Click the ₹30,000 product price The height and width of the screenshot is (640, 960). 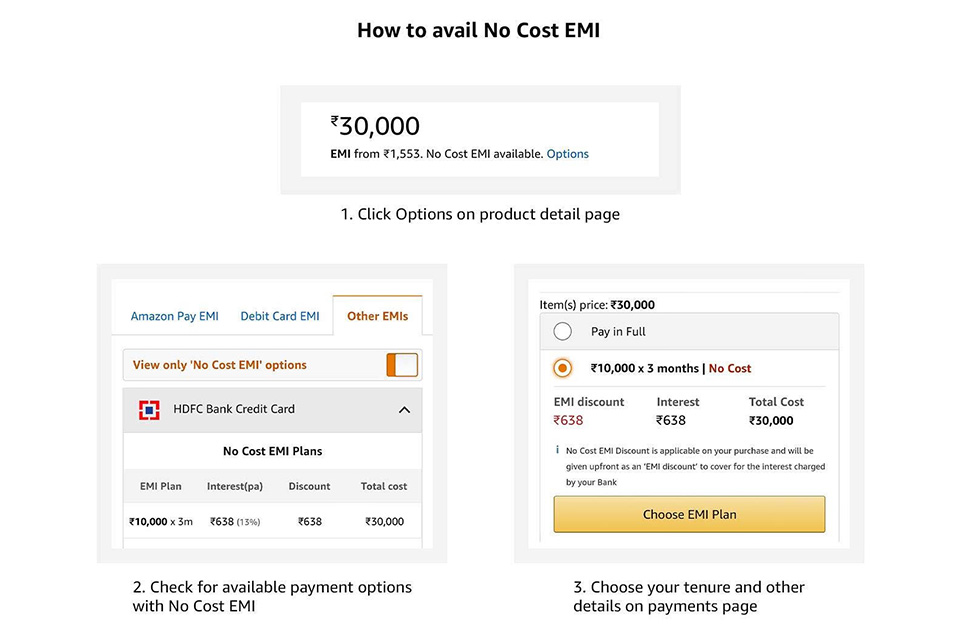[375, 126]
